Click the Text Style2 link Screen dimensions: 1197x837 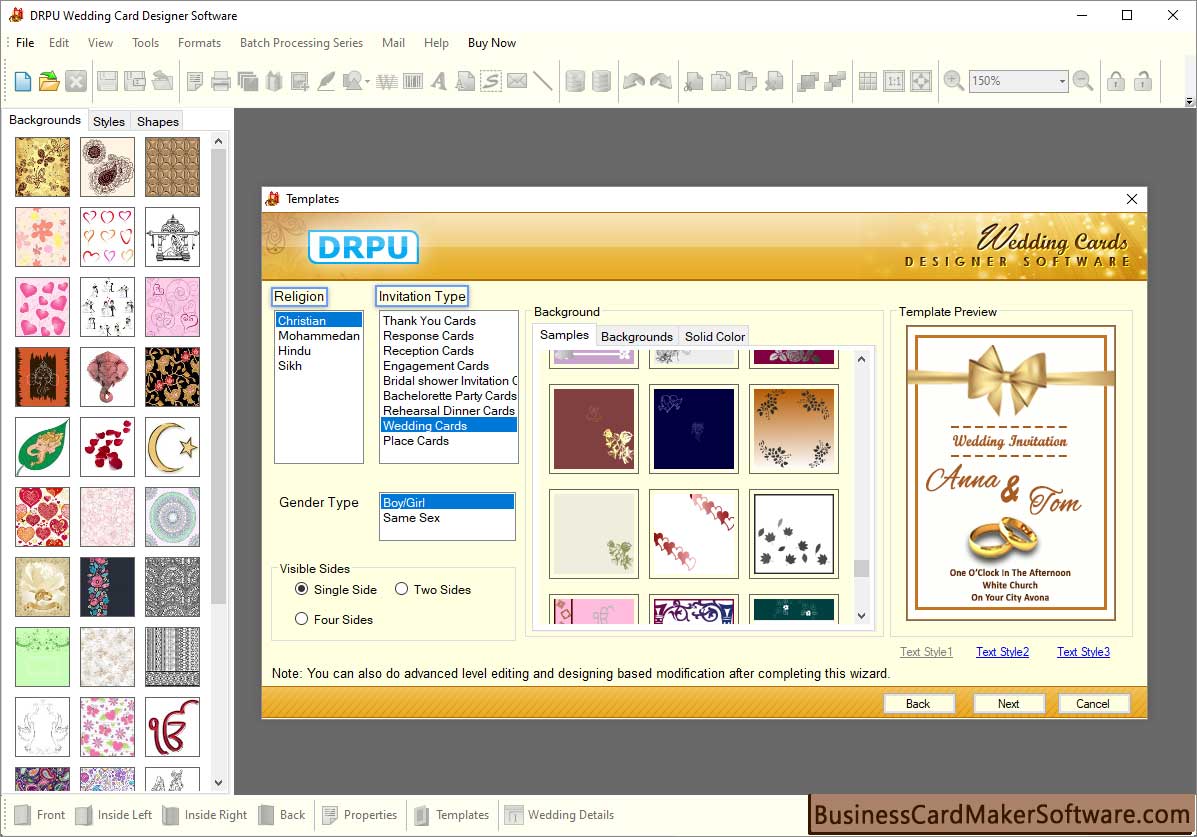(1002, 651)
